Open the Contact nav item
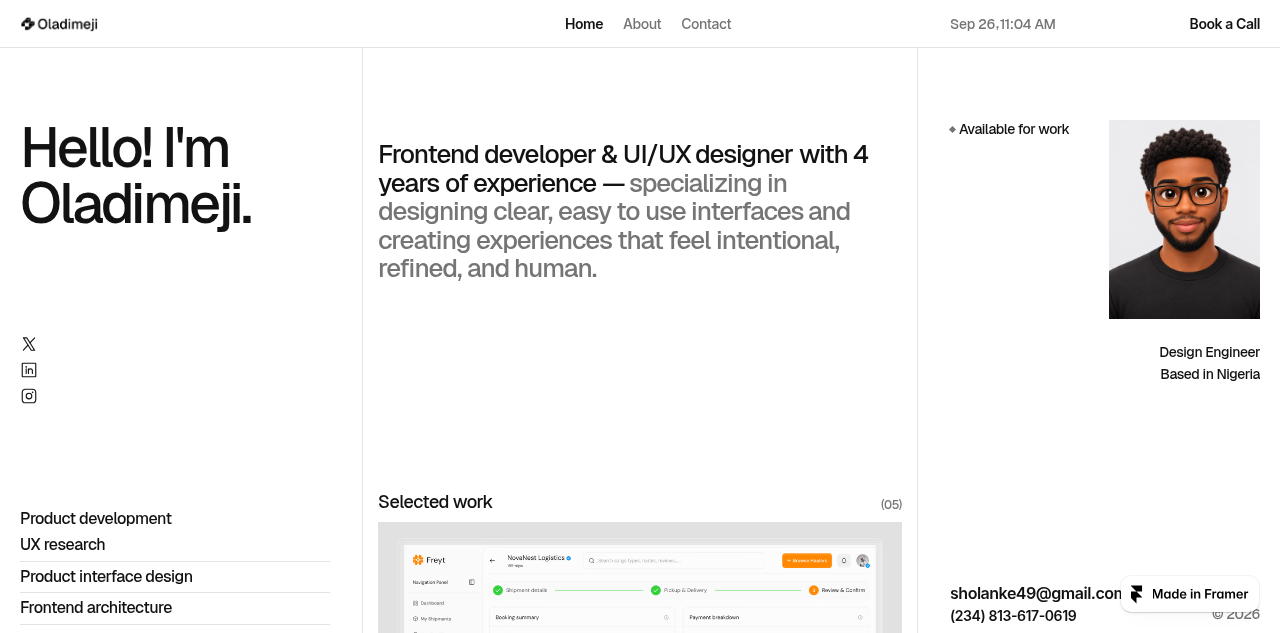Viewport: 1280px width, 633px height. [x=706, y=24]
